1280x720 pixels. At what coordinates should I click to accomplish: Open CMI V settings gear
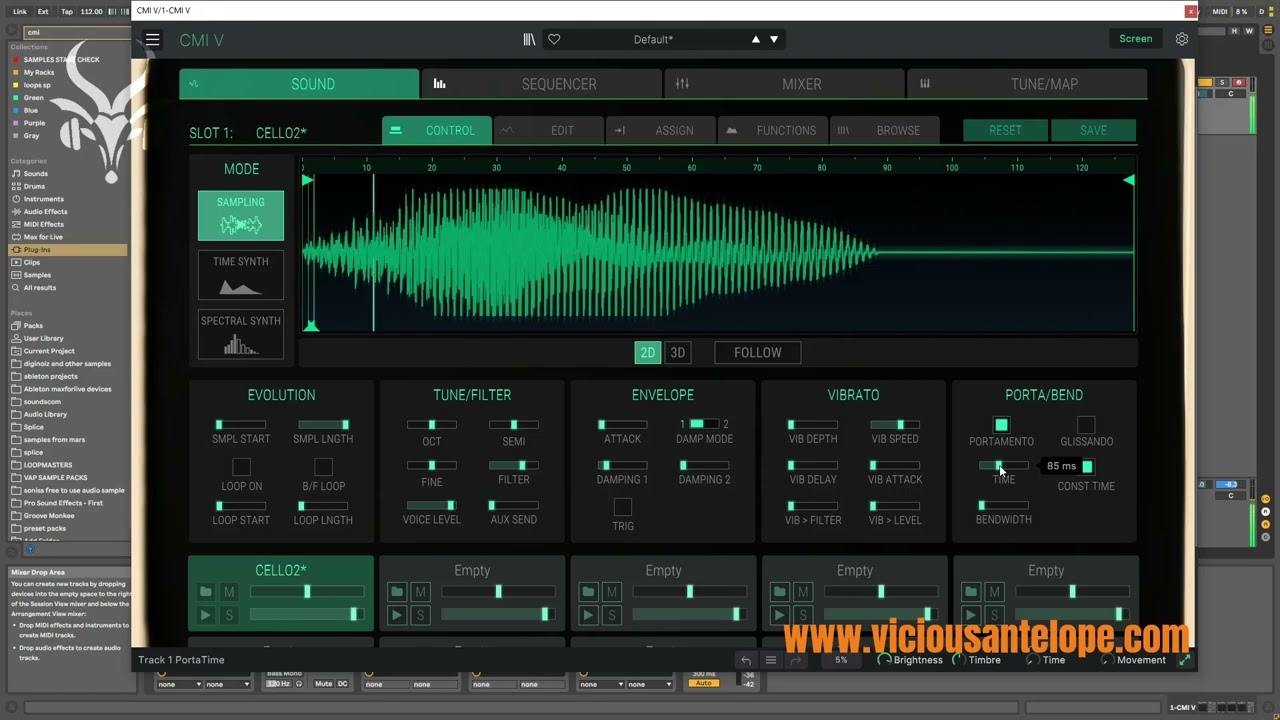(1182, 39)
